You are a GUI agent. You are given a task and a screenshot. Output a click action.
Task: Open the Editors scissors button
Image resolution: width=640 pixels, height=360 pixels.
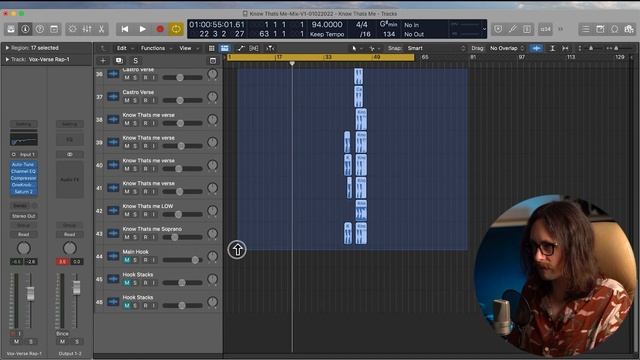[x=101, y=29]
